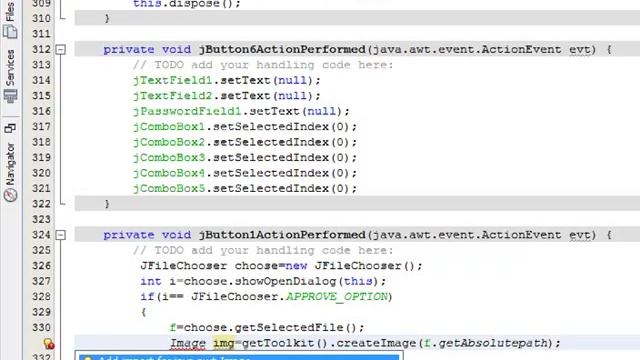The width and height of the screenshot is (640, 360).
Task: Collapse the jButton1ActionPerformed method fold
Action: [x=60, y=235]
